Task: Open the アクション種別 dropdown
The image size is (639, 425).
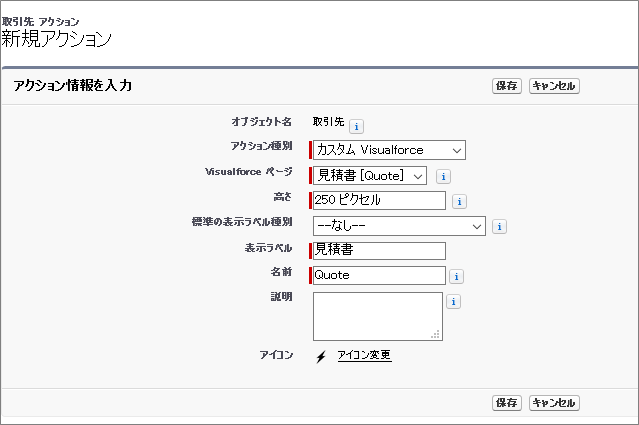Action: (389, 150)
